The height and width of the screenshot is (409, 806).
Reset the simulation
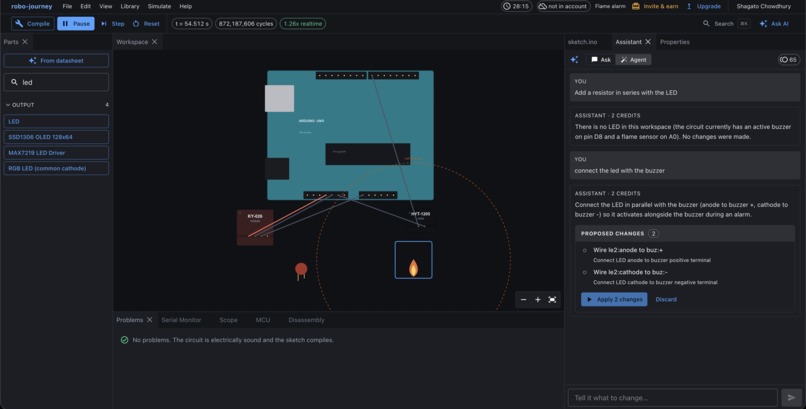point(146,24)
